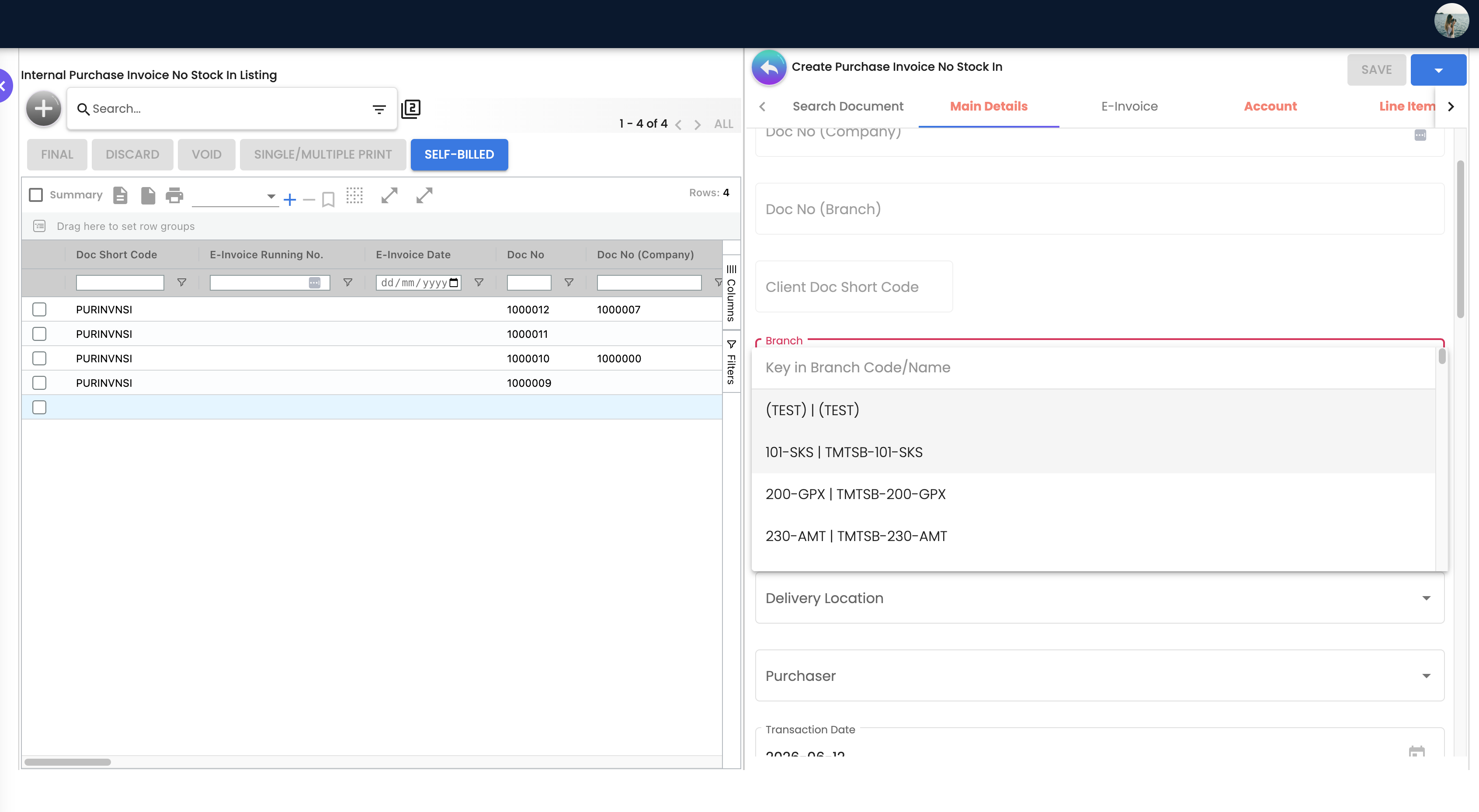Image resolution: width=1479 pixels, height=812 pixels.
Task: Switch to Account tab
Action: 1270,106
